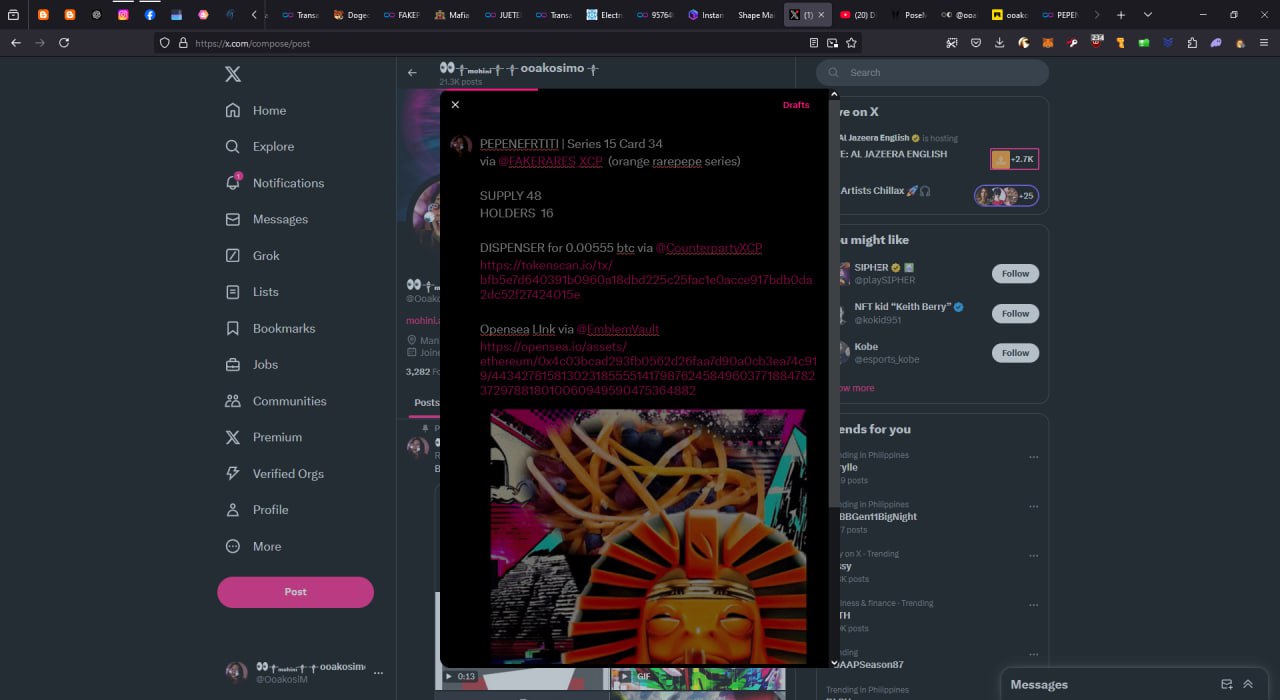
Task: Follow NFT kid "Keith Berry"
Action: (x=1015, y=314)
